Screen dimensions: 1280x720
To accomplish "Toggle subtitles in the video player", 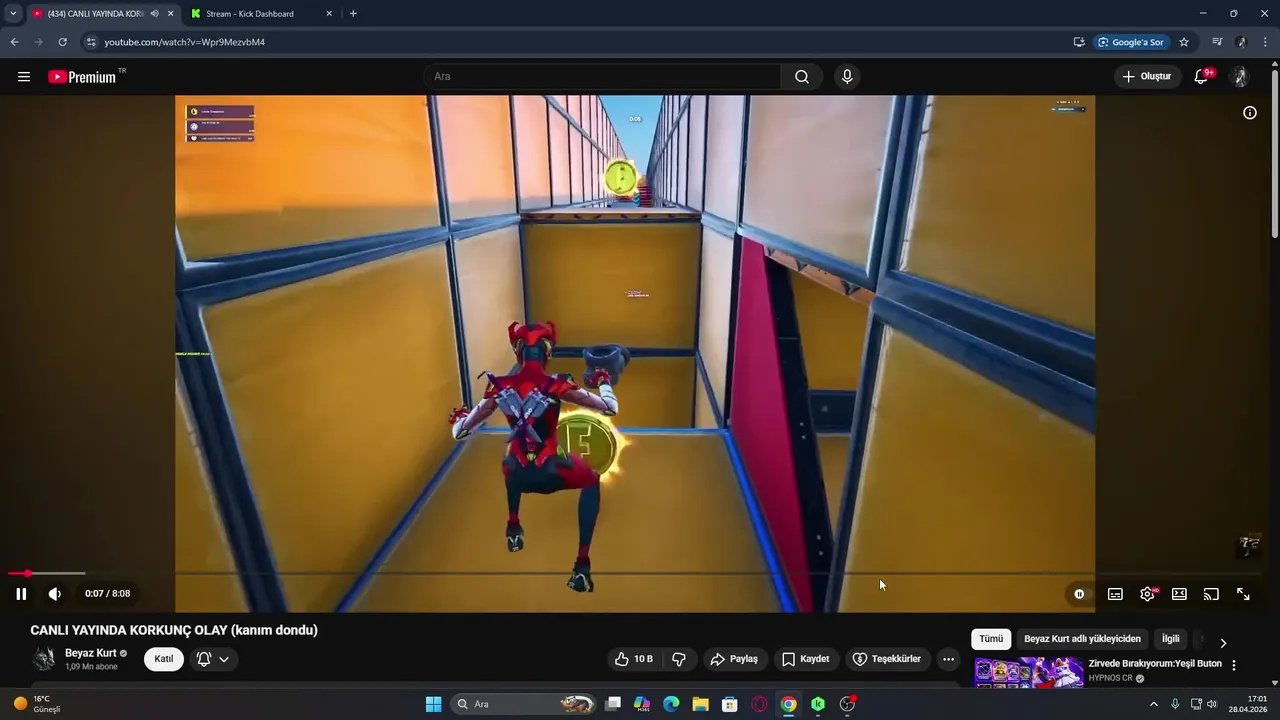I will click(x=1115, y=594).
